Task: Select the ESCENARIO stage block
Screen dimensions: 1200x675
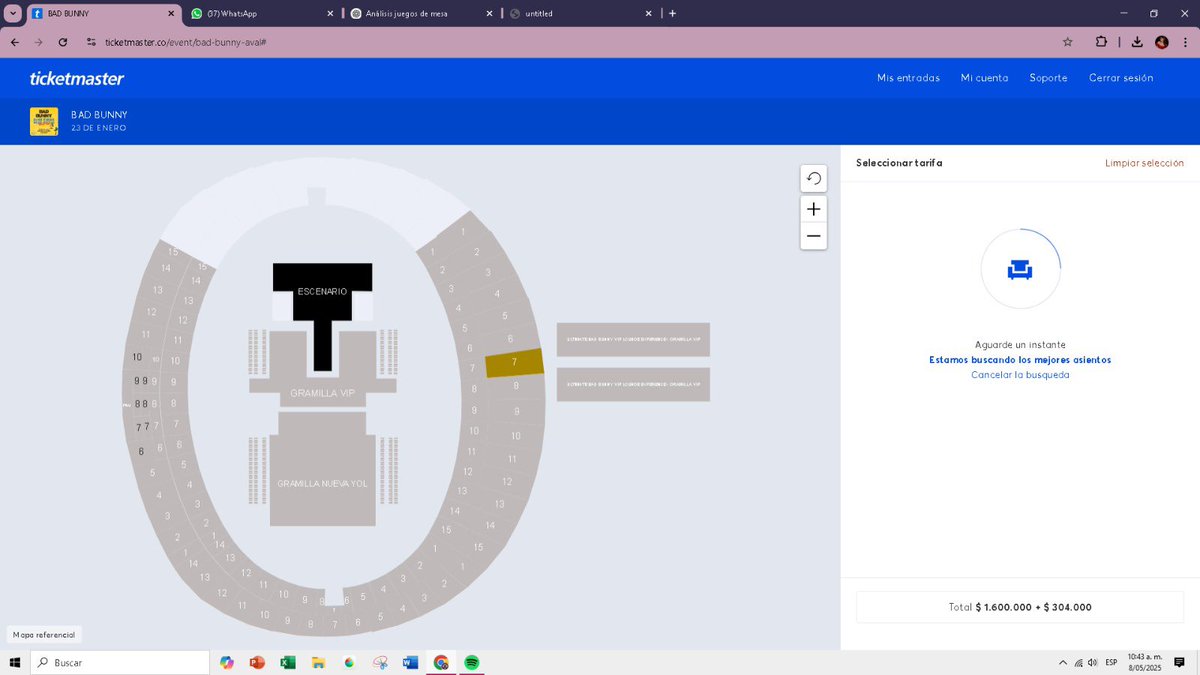Action: [x=322, y=291]
